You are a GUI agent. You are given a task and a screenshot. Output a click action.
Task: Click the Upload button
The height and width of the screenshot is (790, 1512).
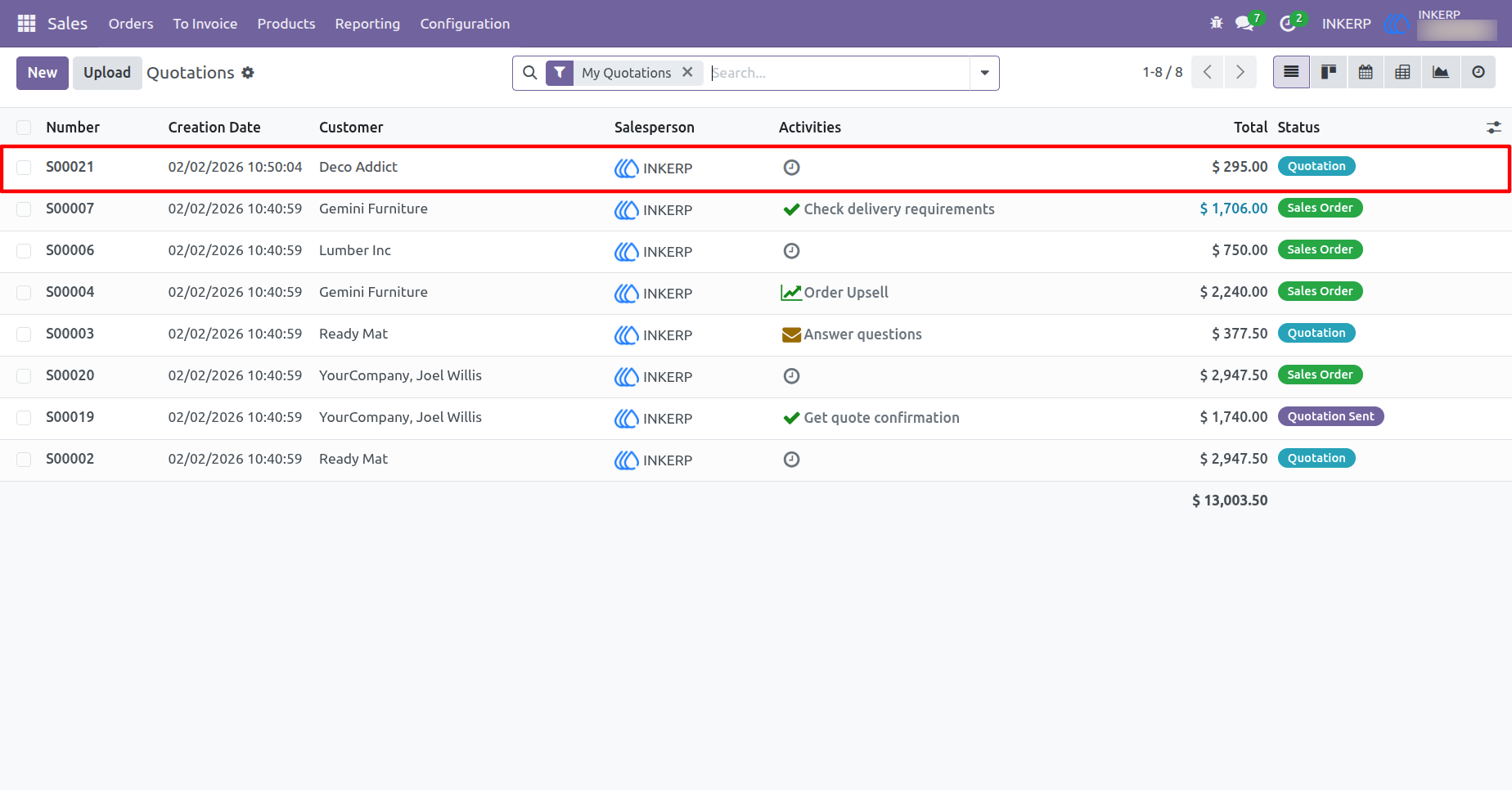pyautogui.click(x=107, y=73)
